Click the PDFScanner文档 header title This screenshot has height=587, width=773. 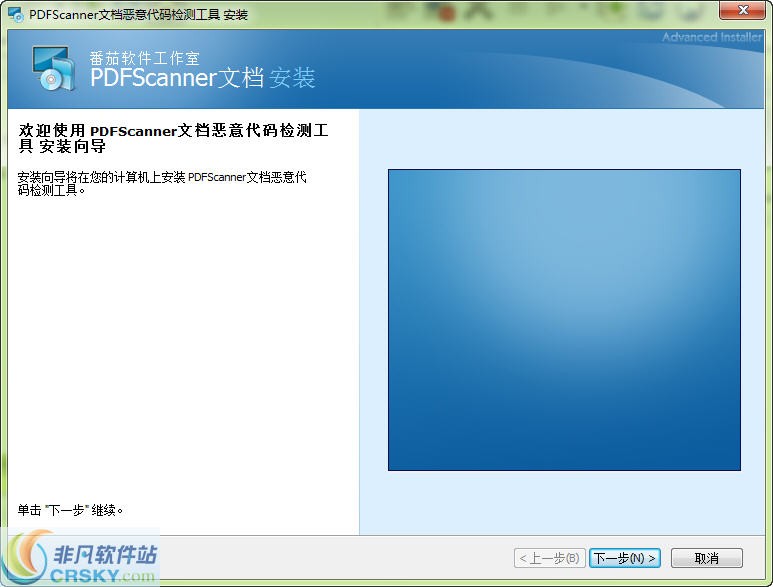click(x=176, y=78)
